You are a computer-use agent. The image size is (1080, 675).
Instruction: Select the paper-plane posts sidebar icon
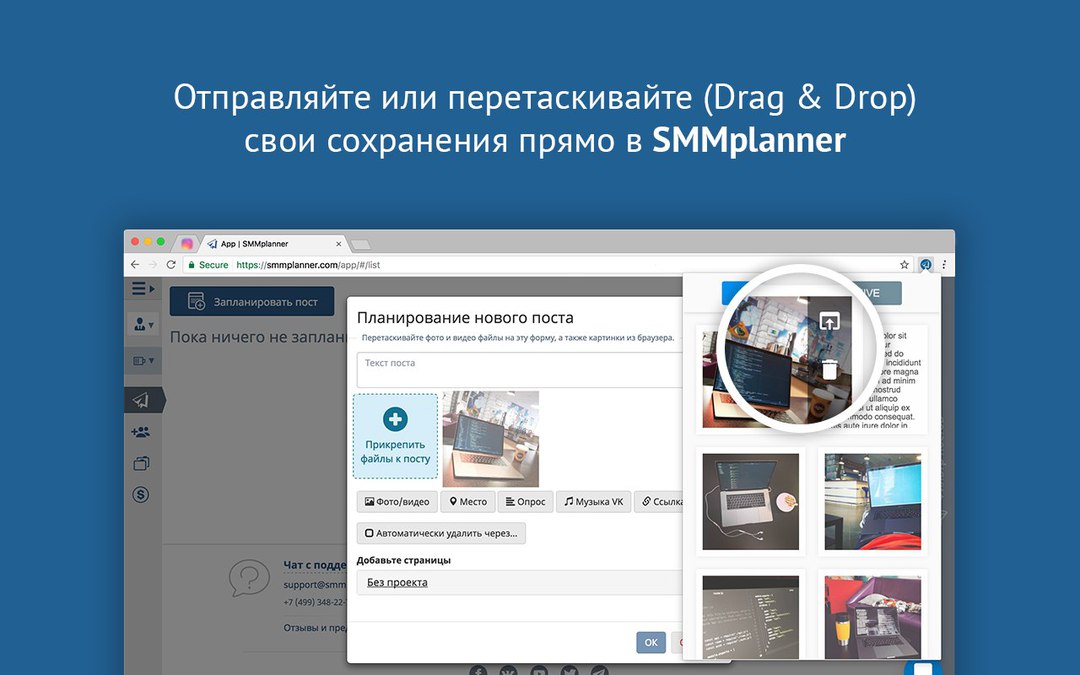[142, 400]
